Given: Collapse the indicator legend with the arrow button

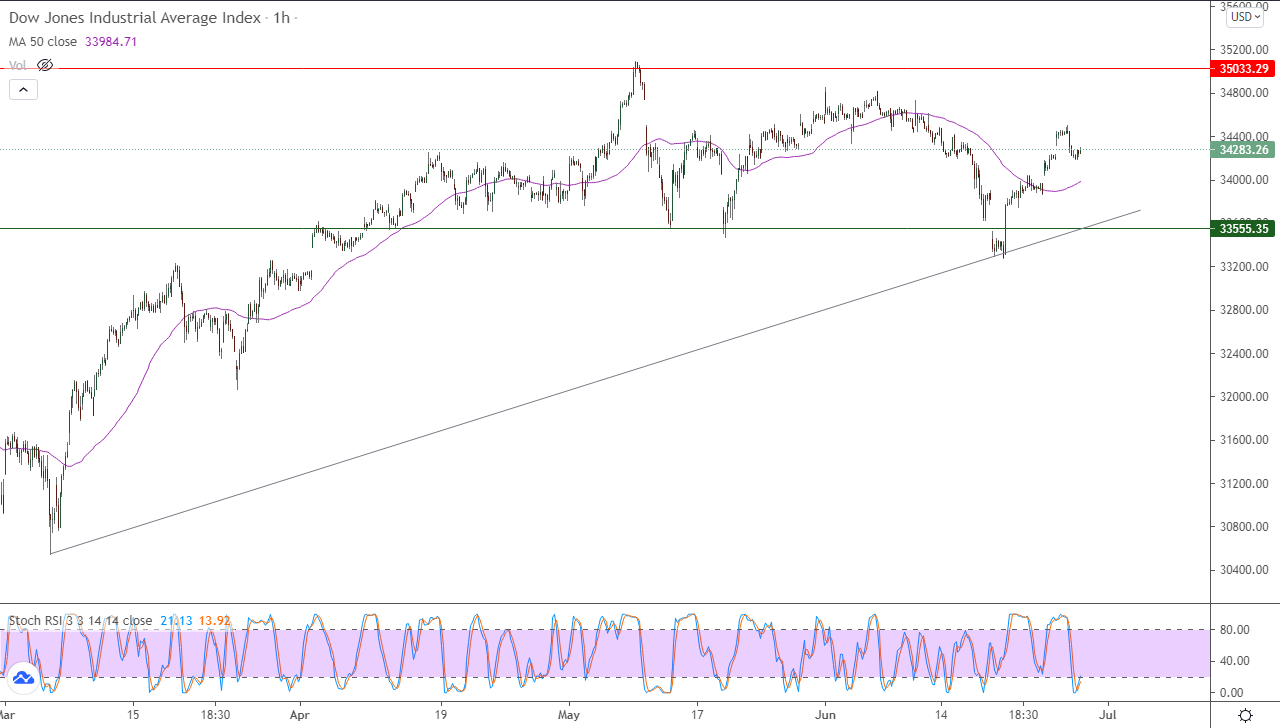Looking at the screenshot, I should click(x=23, y=89).
